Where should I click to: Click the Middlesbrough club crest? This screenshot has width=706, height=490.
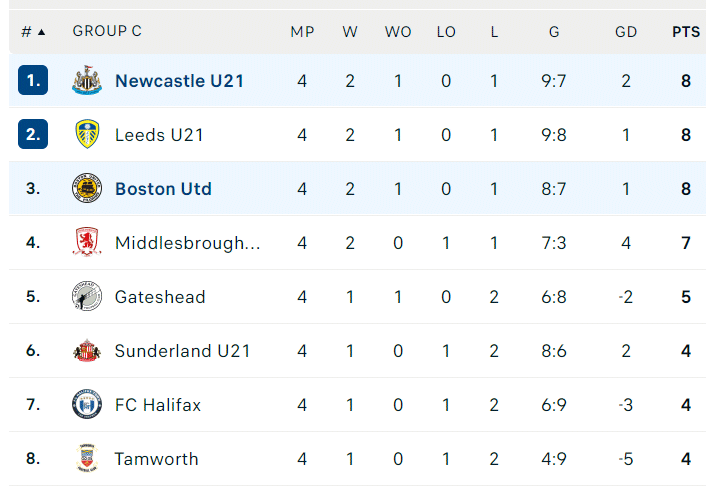click(87, 242)
